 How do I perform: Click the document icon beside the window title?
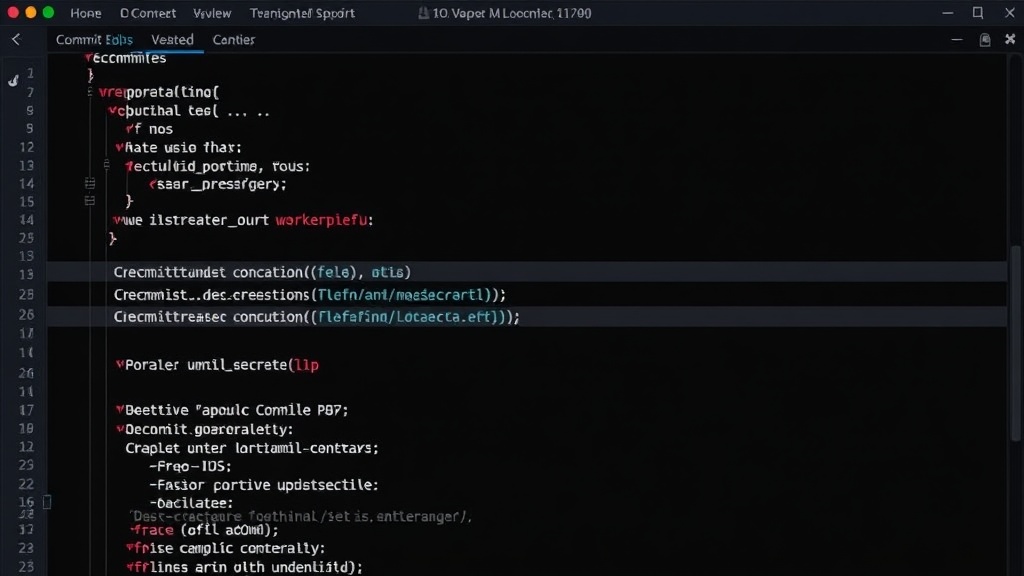click(x=423, y=13)
